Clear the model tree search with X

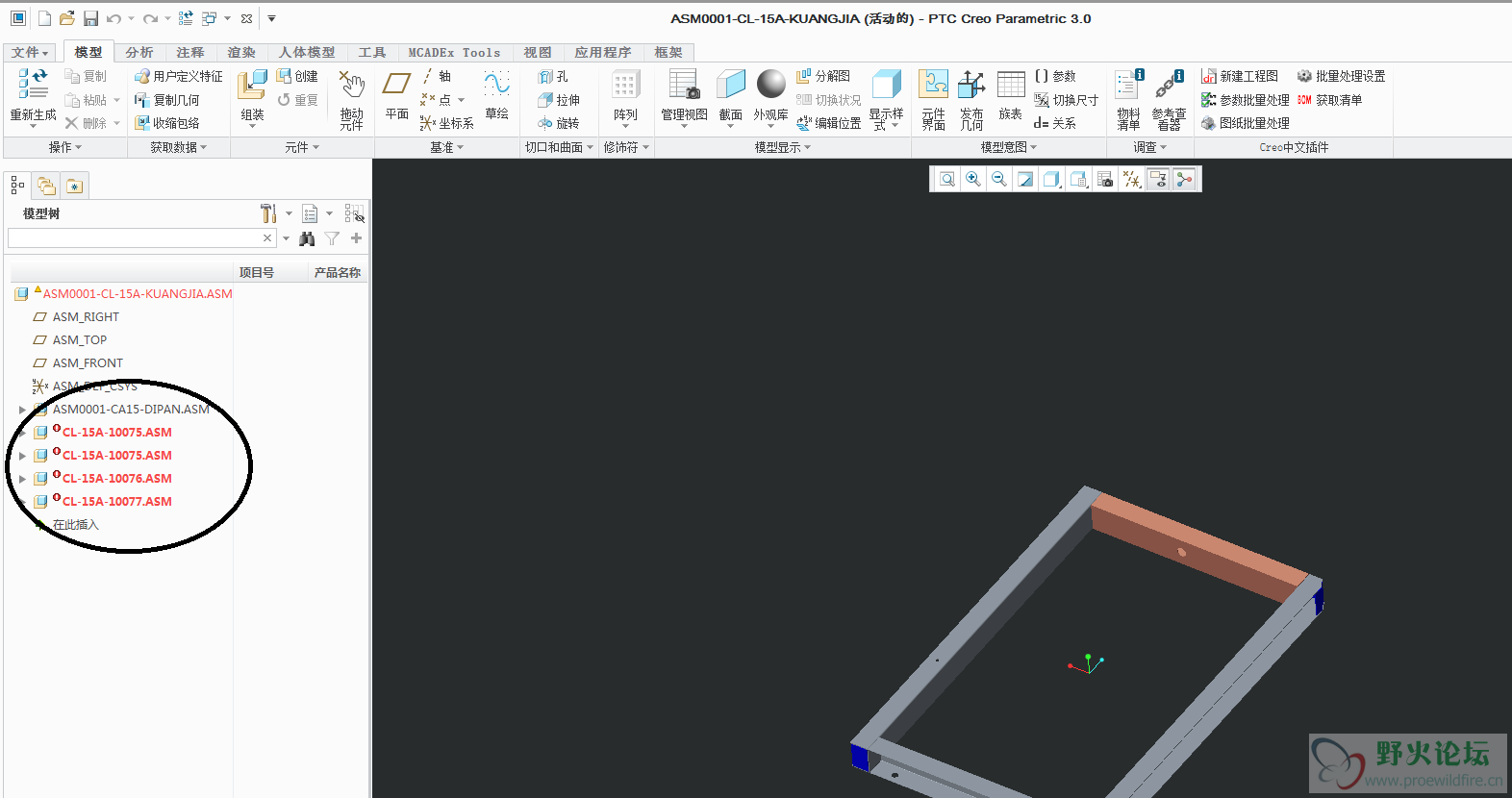[x=267, y=237]
